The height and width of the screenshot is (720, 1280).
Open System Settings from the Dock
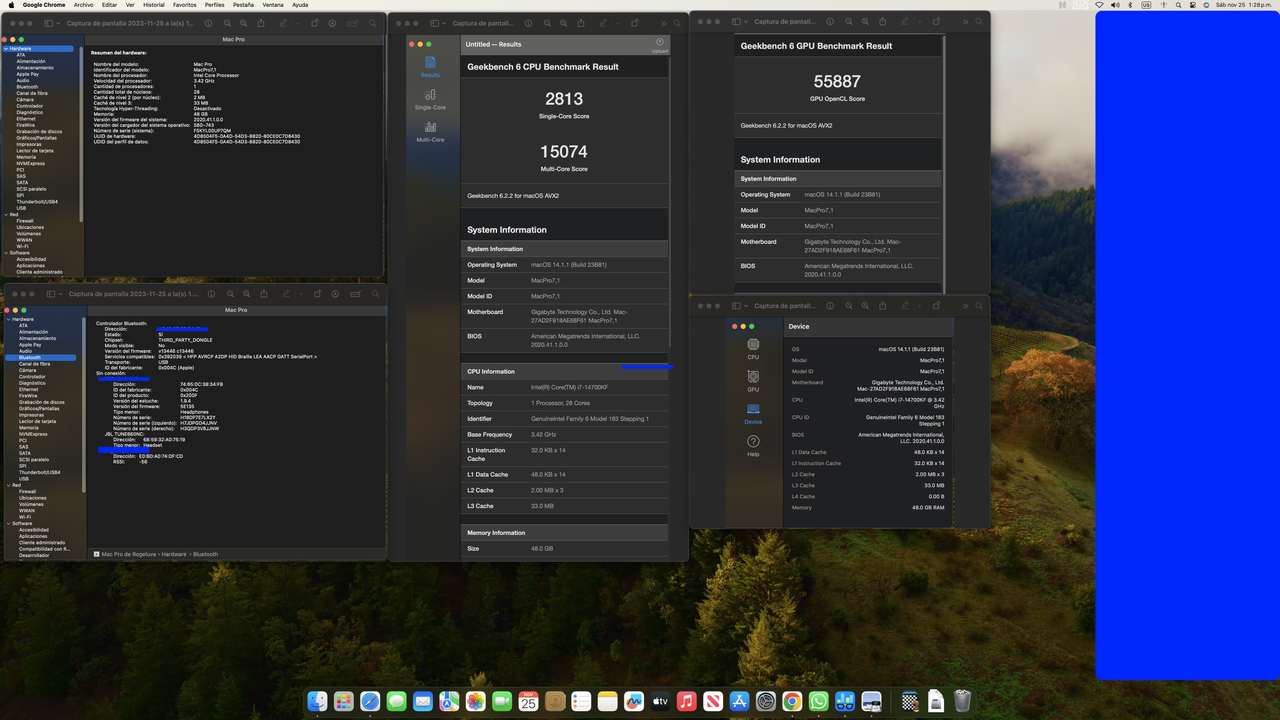click(x=766, y=701)
